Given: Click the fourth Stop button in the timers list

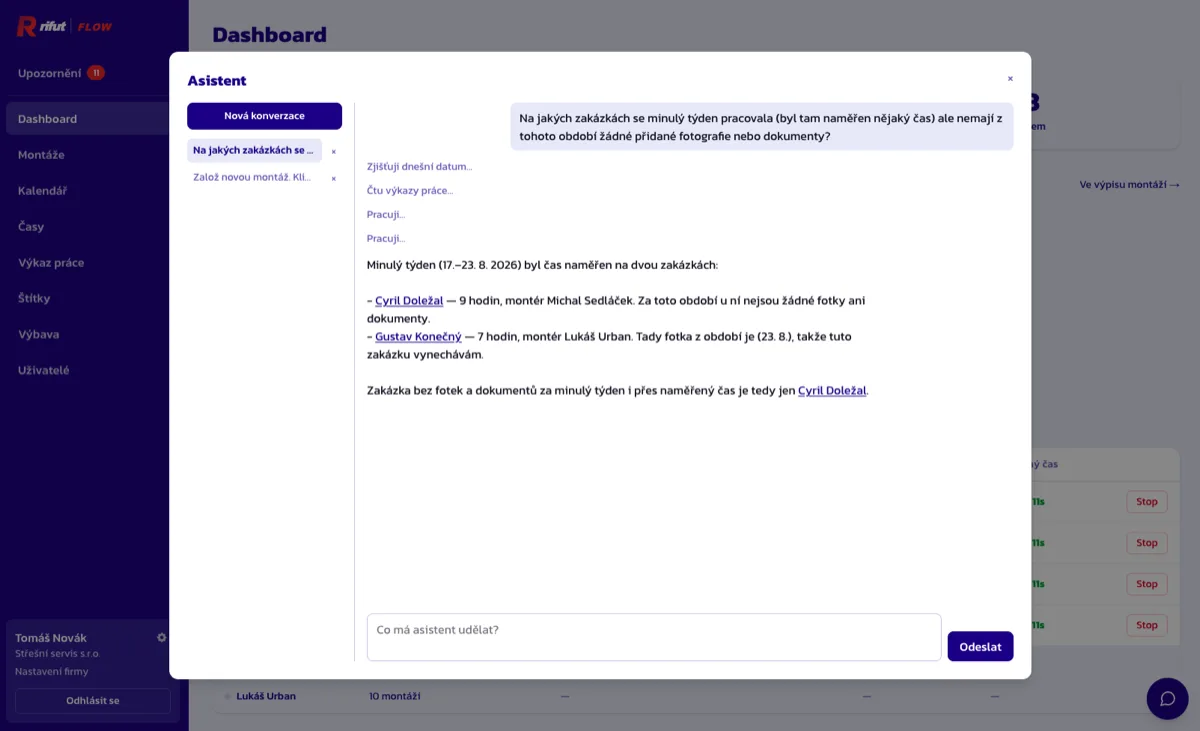Looking at the screenshot, I should (1147, 625).
